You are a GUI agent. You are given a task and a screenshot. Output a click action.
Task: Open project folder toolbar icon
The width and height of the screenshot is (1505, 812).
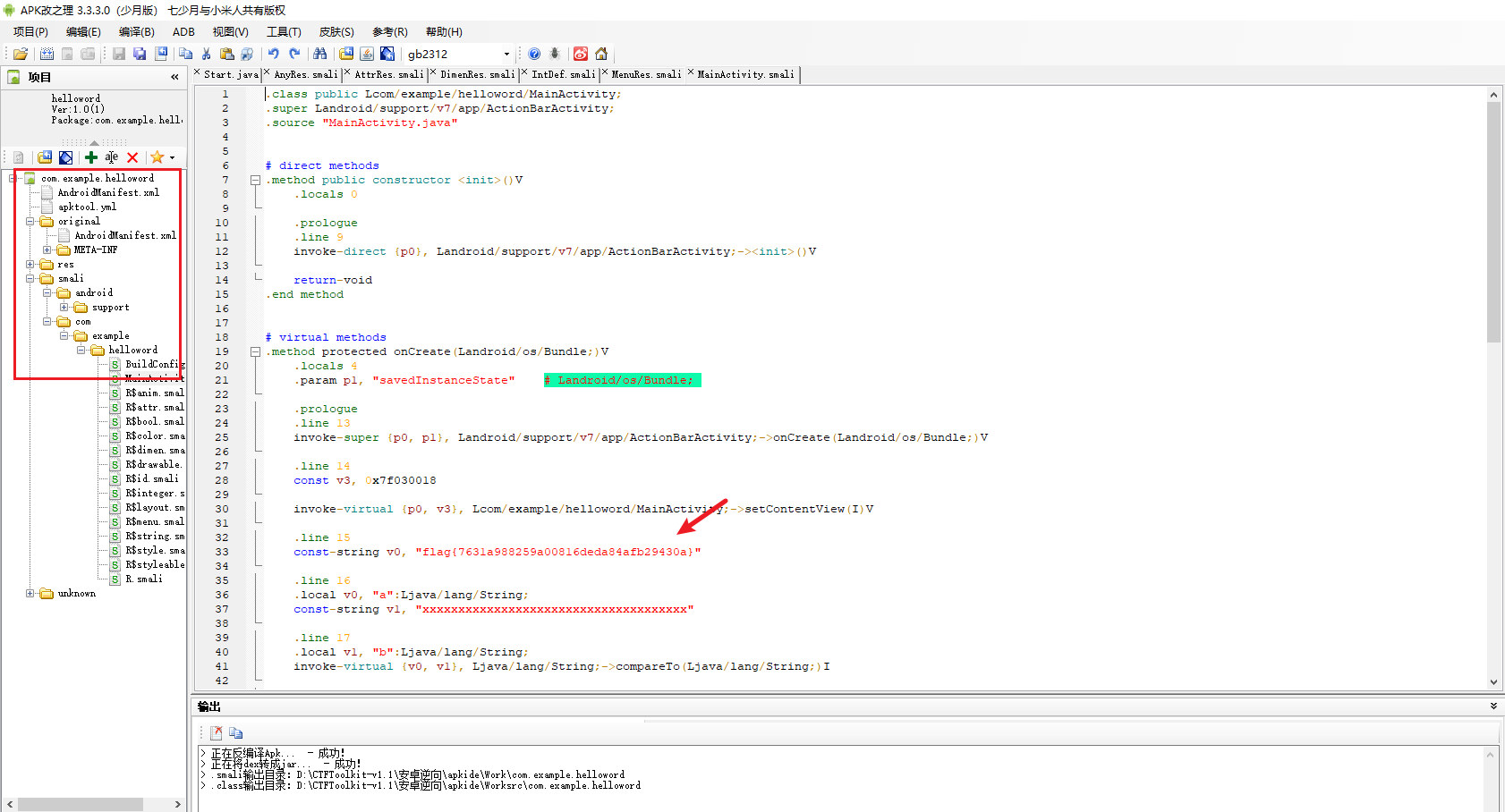point(21,54)
